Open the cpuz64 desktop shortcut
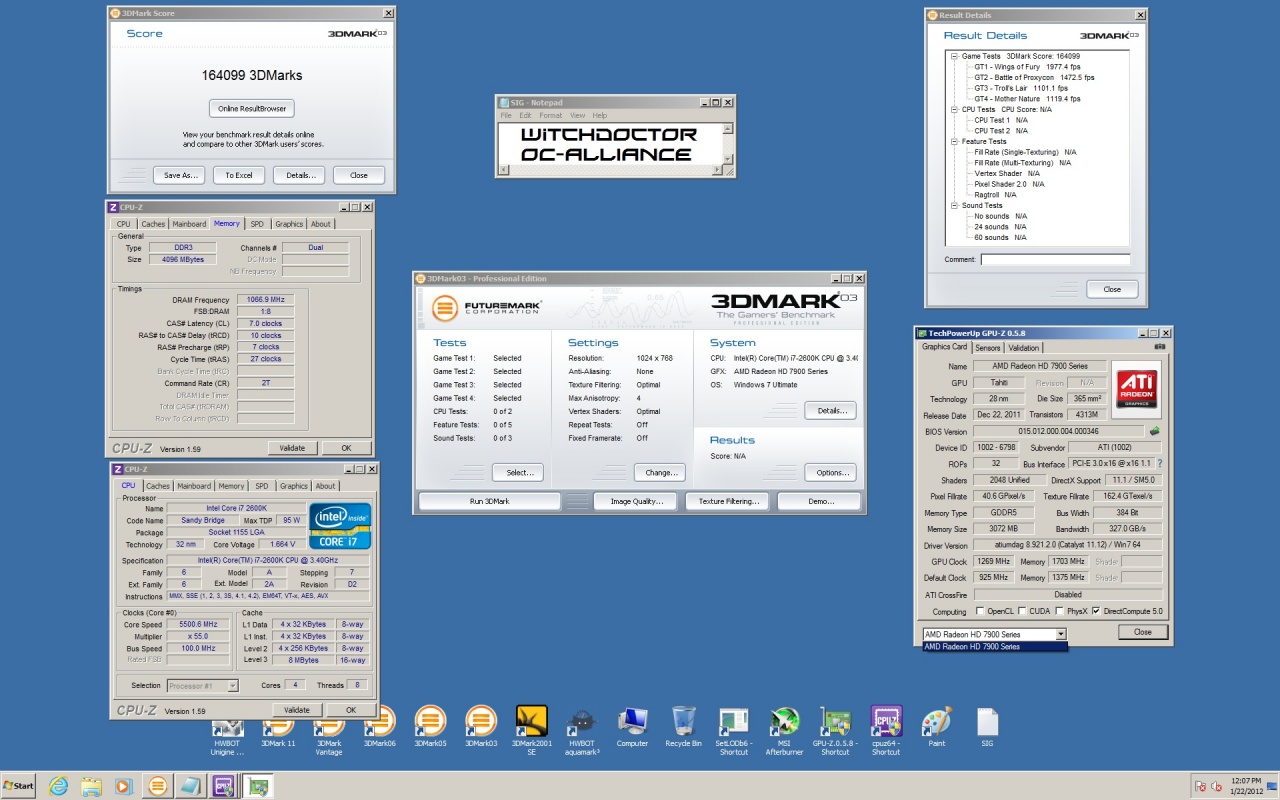 point(886,721)
